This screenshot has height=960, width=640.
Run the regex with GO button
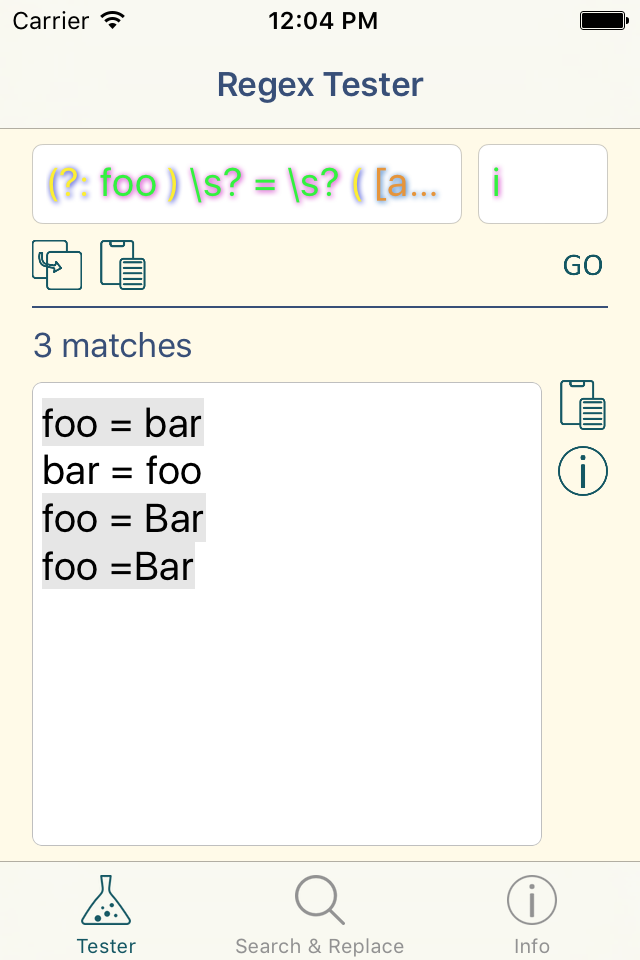582,265
